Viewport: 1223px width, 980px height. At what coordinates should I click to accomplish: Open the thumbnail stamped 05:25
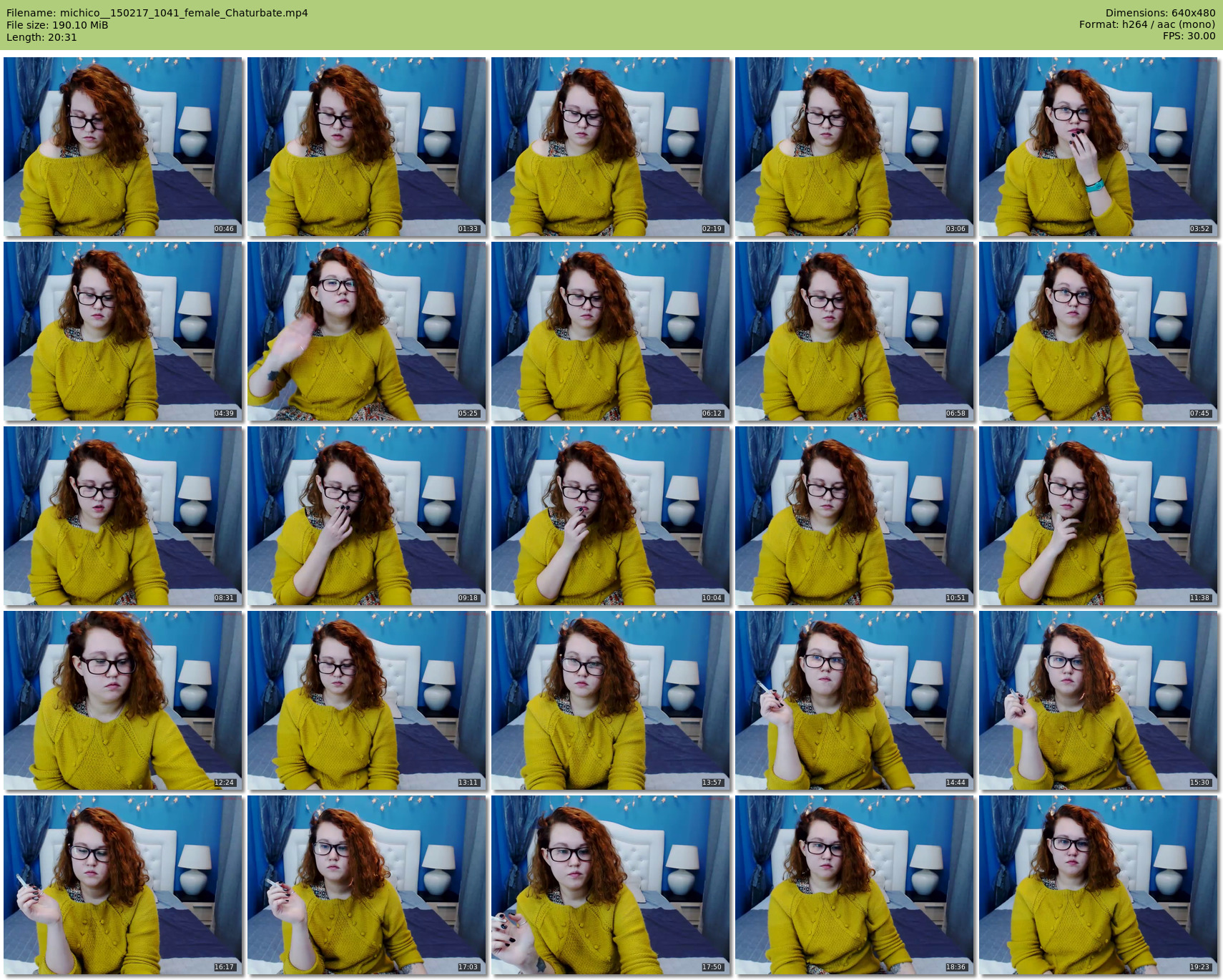(367, 331)
